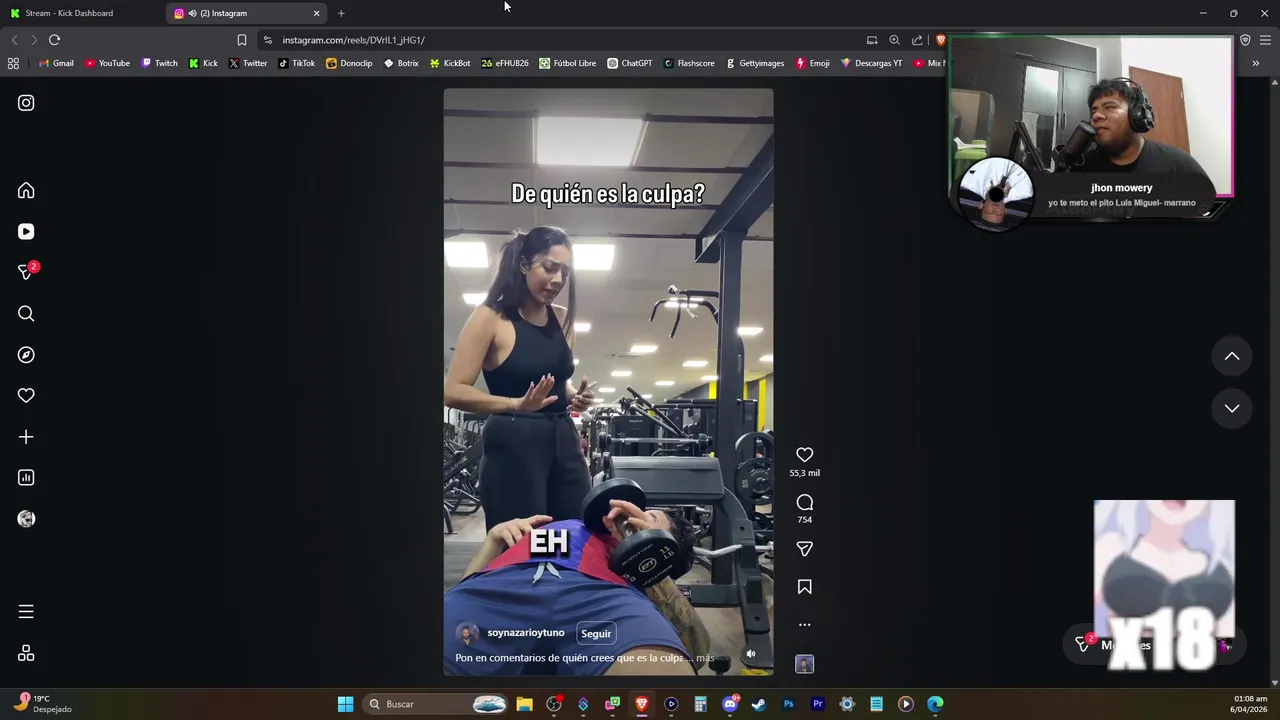Click the taskbar Buscar search box

tap(436, 704)
